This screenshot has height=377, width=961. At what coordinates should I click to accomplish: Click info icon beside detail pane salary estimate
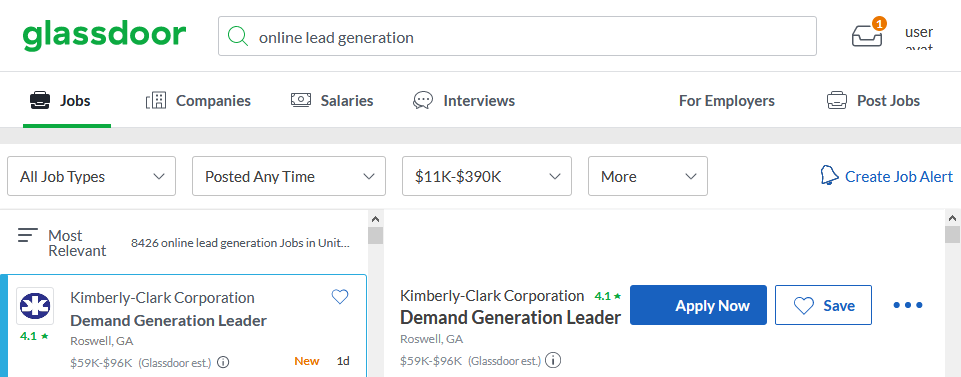click(x=553, y=359)
